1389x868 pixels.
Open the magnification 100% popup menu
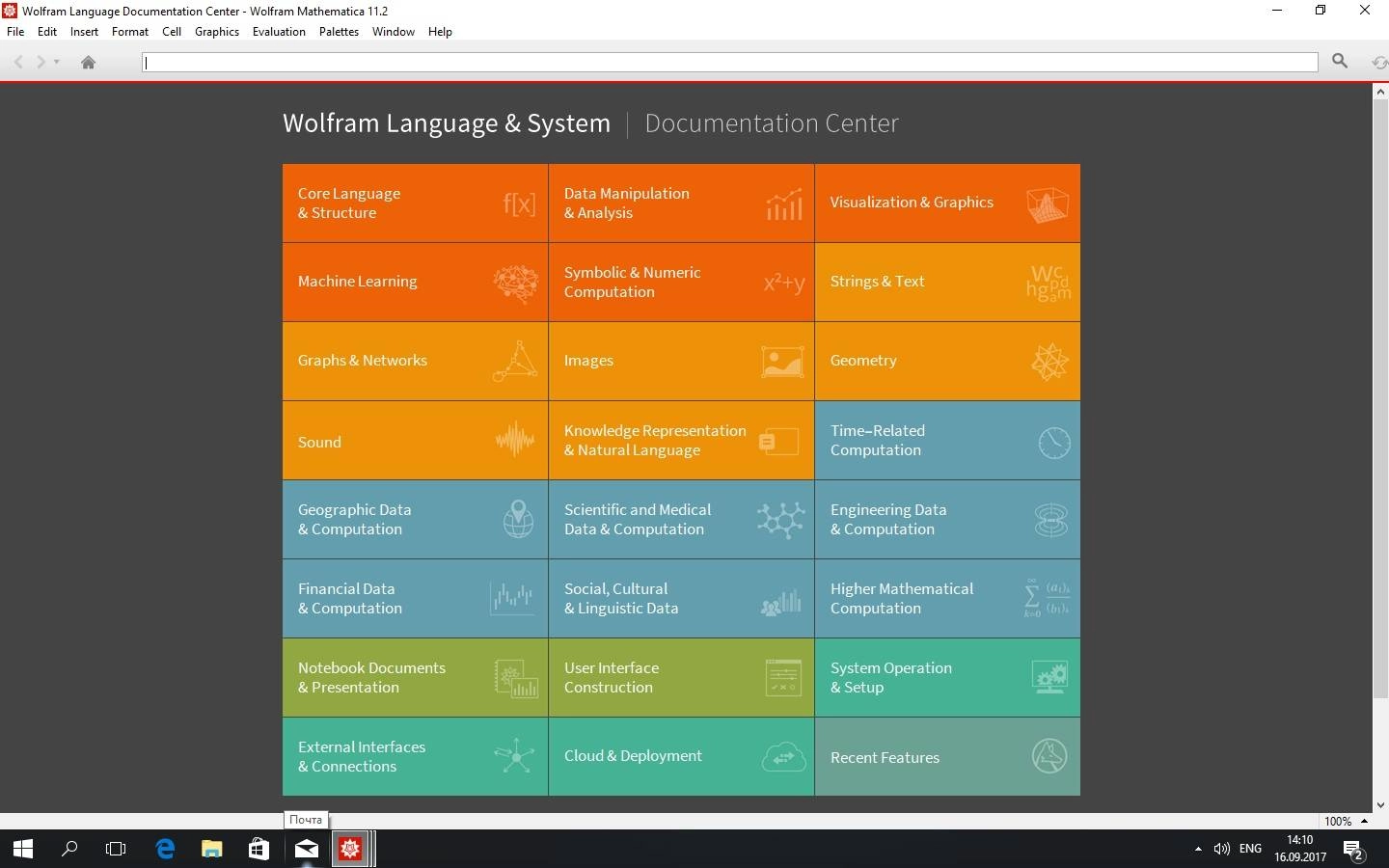pyautogui.click(x=1347, y=821)
